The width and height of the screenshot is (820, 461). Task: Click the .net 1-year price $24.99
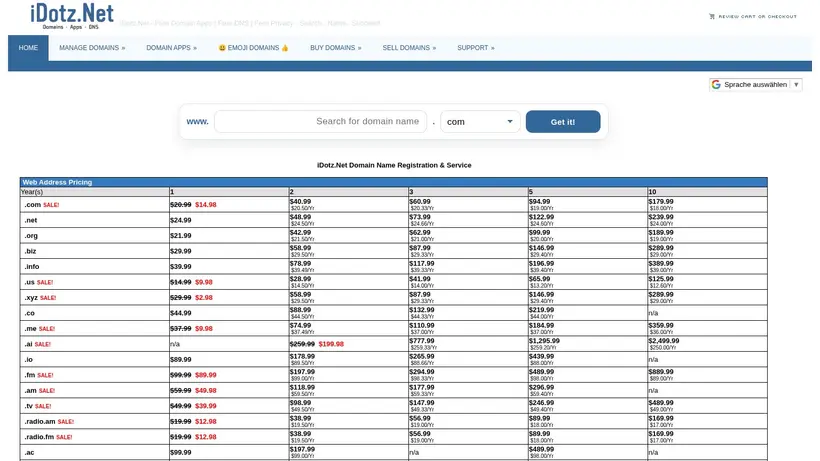[x=180, y=220]
